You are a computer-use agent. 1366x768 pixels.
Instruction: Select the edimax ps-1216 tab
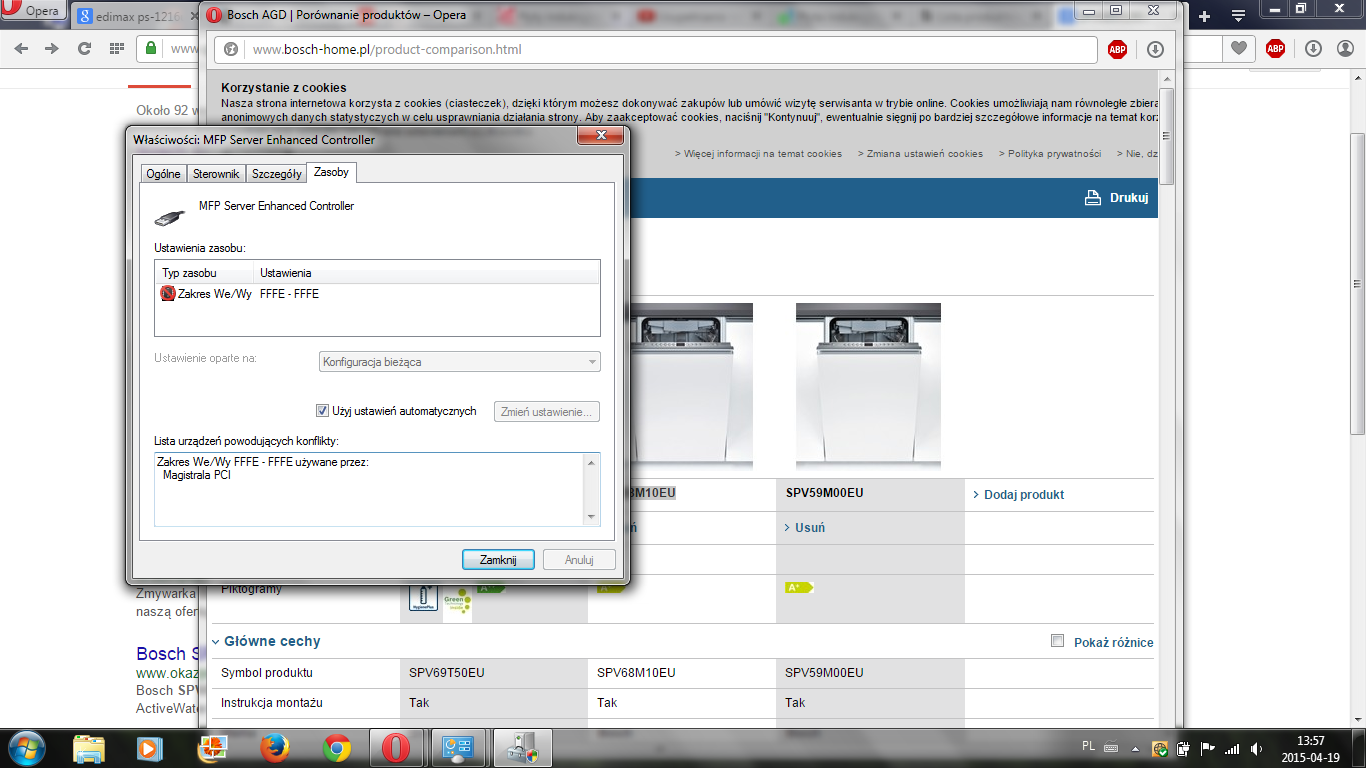134,16
